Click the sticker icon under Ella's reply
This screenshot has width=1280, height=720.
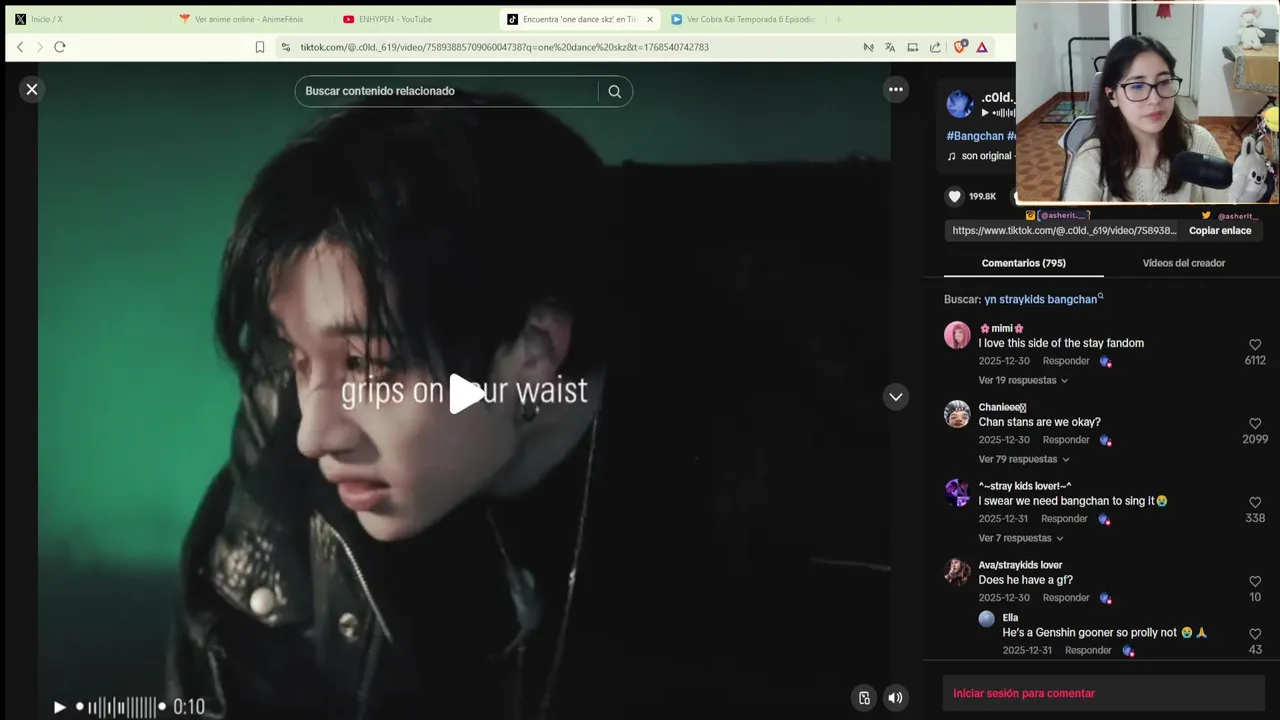(1128, 650)
